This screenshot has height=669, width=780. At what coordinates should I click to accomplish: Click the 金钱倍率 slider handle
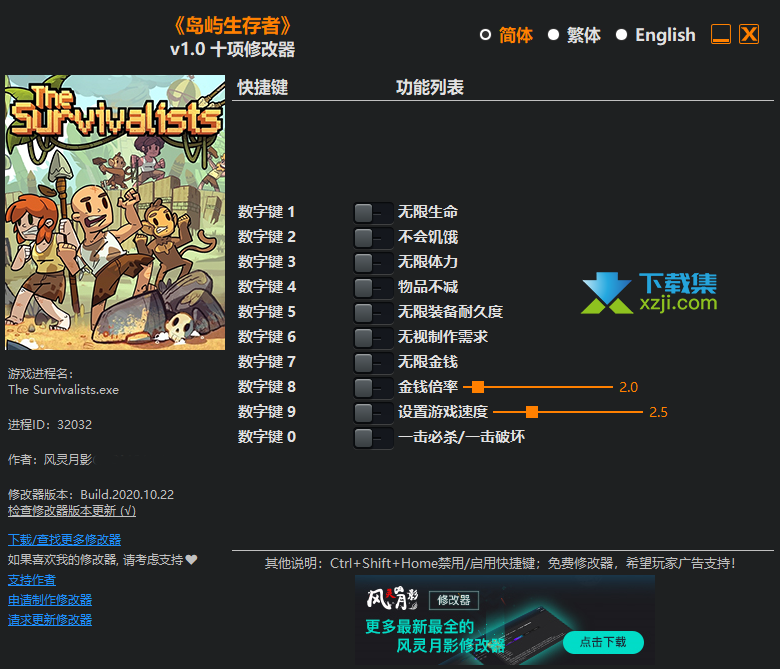pos(478,387)
